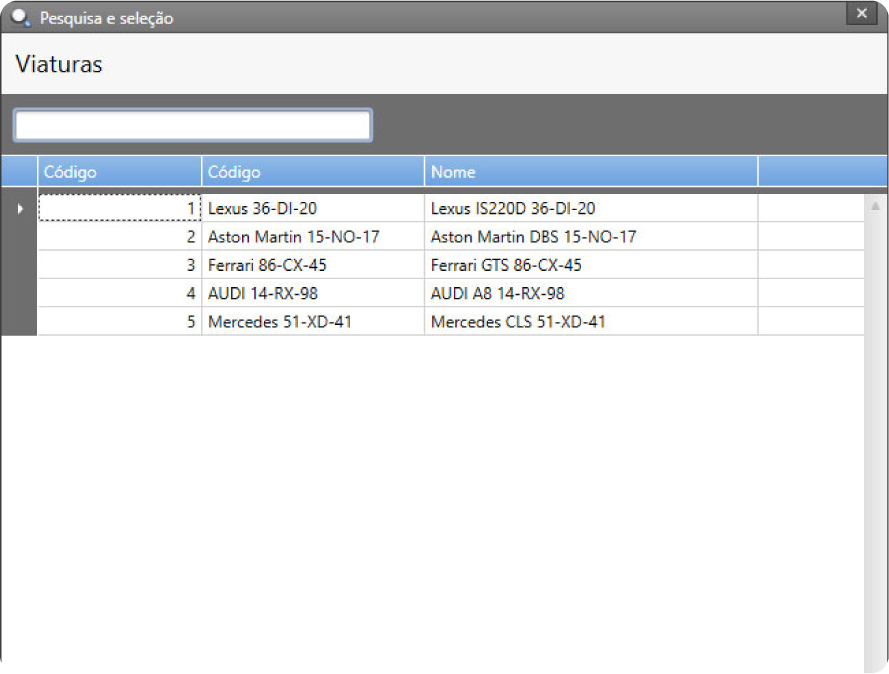
Task: Select the Aston Martin 15-NO-17 cell
Action: (x=312, y=237)
